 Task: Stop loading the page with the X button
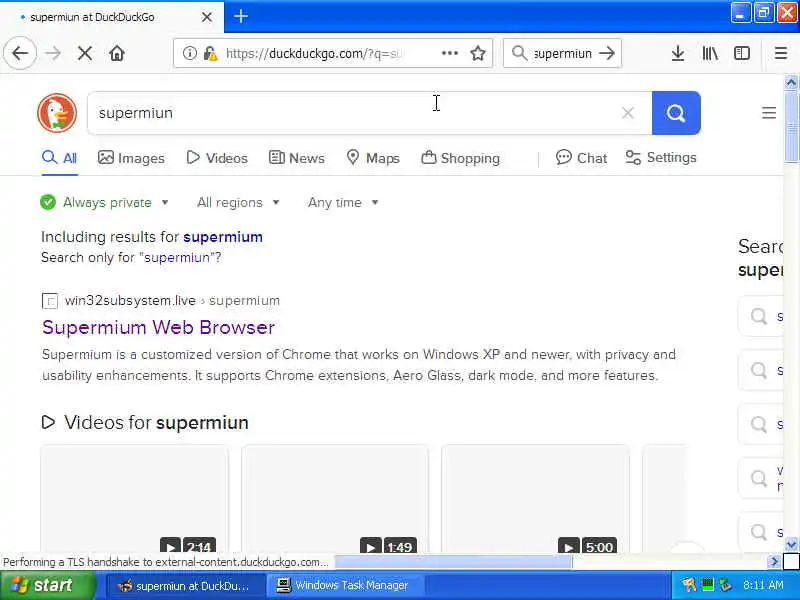click(85, 53)
